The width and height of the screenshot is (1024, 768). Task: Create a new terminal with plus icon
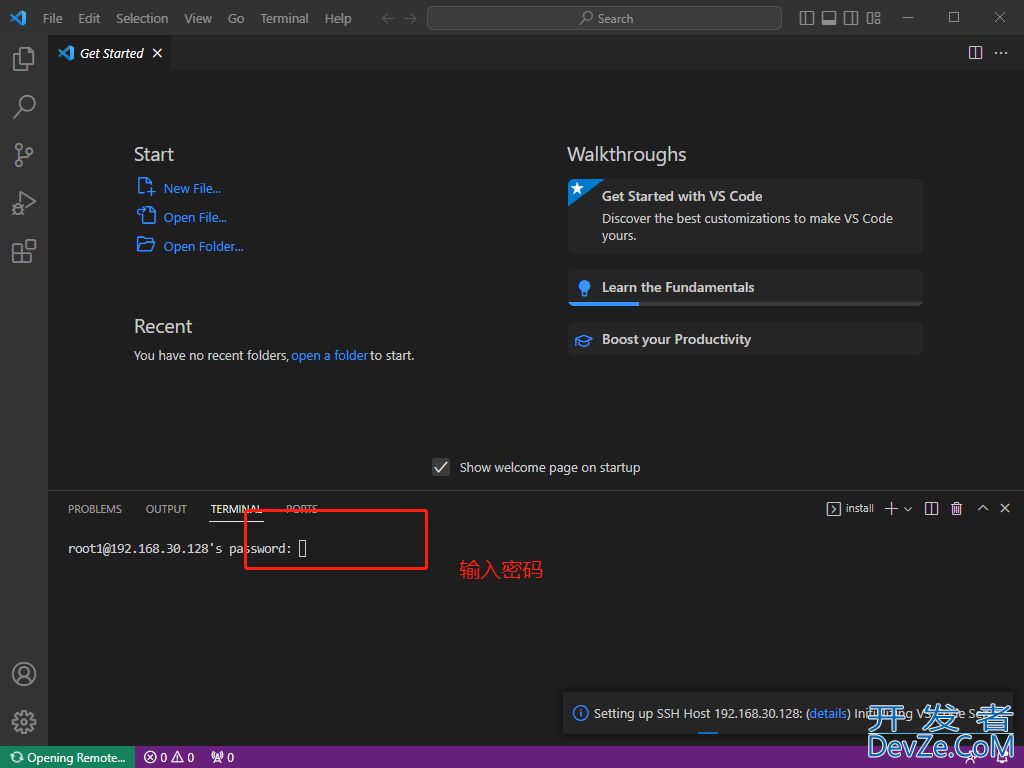pyautogui.click(x=891, y=509)
